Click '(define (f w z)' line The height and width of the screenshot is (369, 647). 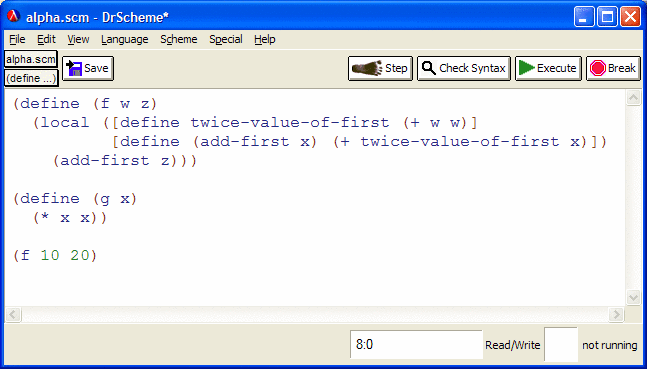(x=85, y=104)
